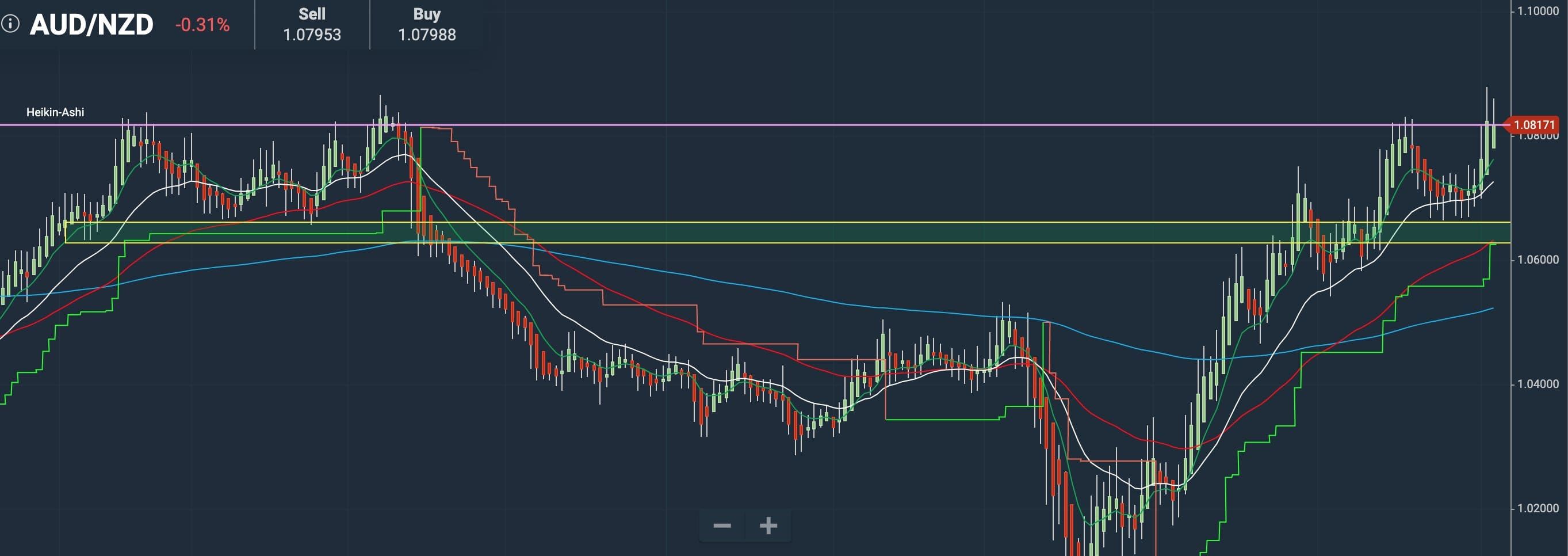Select the Heikin-Ashi chart type label
1568x556 pixels.
coord(55,112)
